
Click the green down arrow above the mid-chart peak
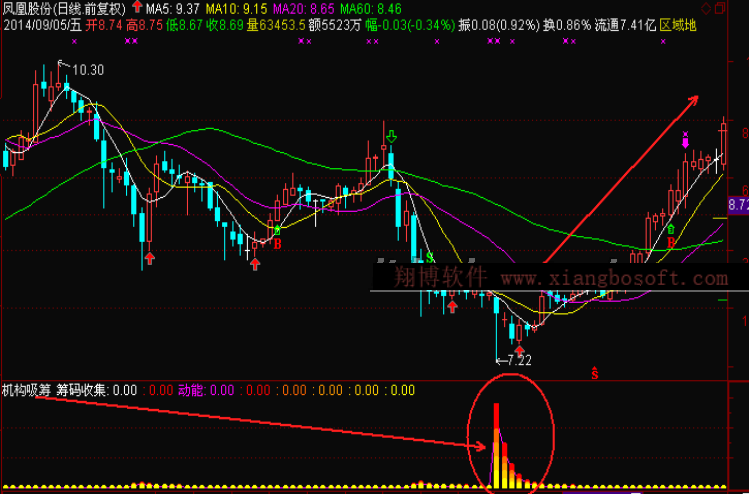point(391,137)
